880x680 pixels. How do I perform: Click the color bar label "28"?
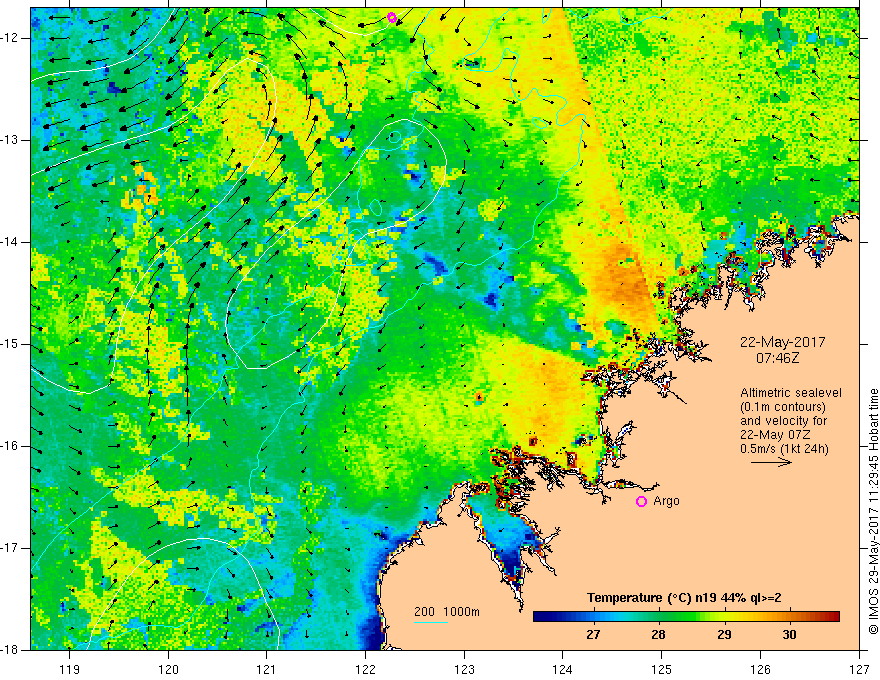pyautogui.click(x=658, y=635)
